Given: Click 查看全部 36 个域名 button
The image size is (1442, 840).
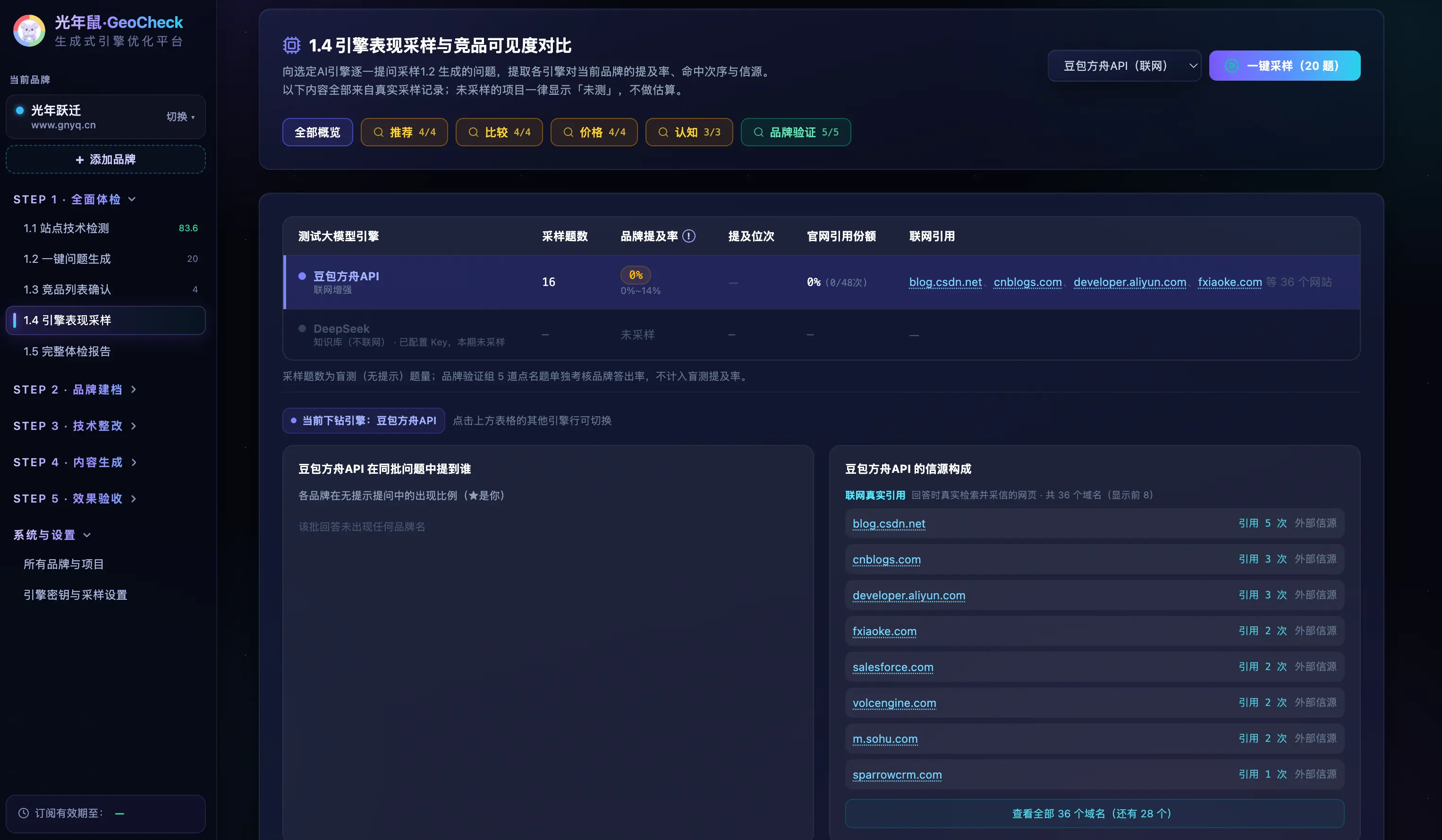Looking at the screenshot, I should pyautogui.click(x=1094, y=813).
